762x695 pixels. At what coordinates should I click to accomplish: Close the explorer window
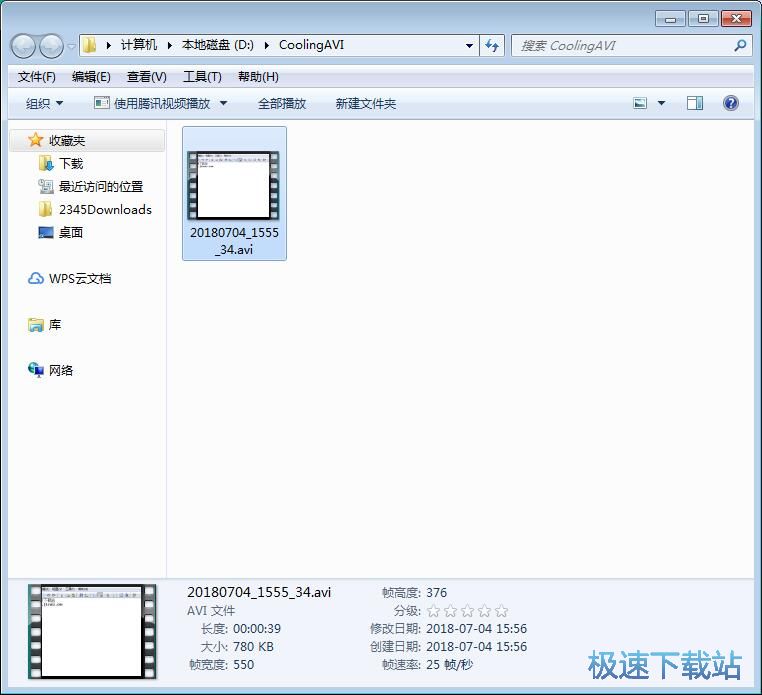click(736, 19)
